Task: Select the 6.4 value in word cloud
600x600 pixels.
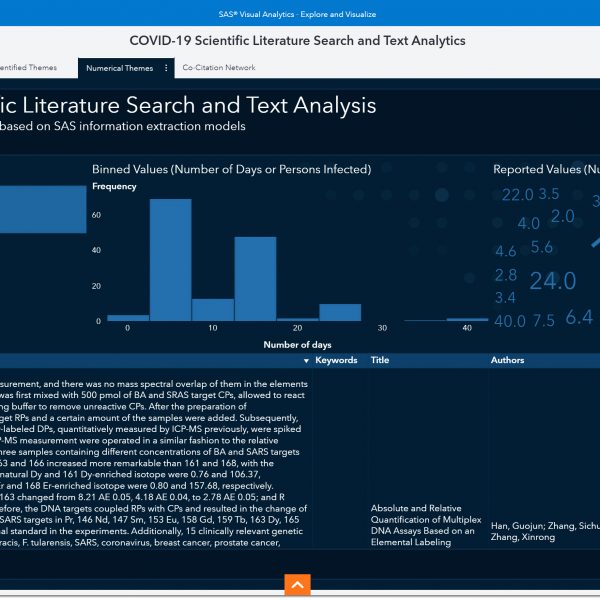Action: [579, 317]
